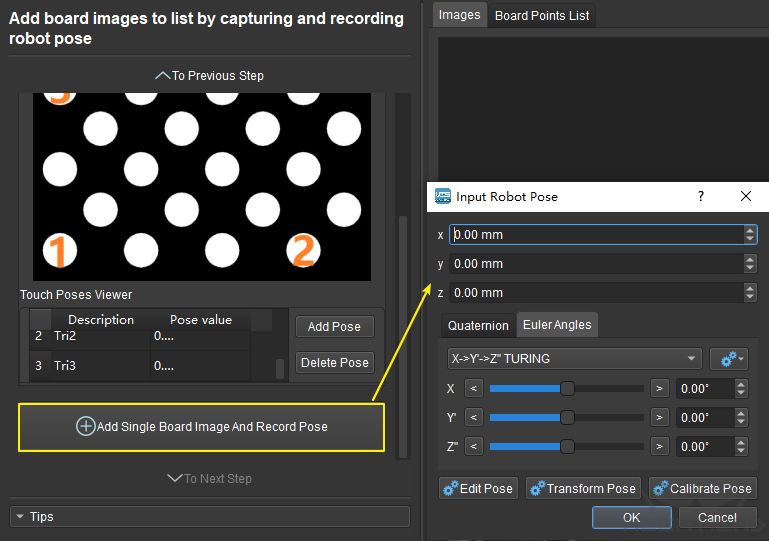
Task: Open the Board Points List tab
Action: [x=542, y=15]
